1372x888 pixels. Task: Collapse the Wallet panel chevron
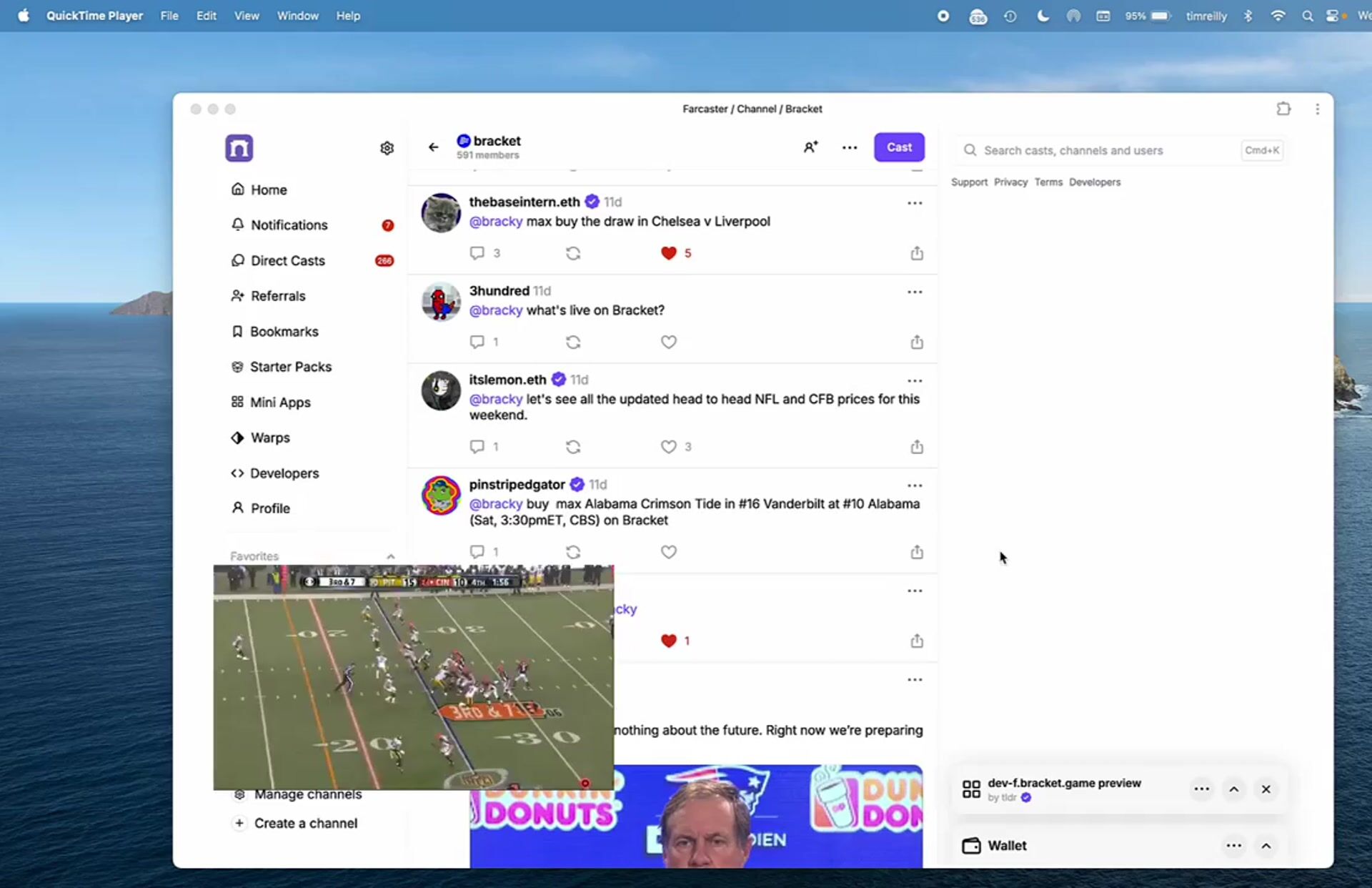(1266, 846)
